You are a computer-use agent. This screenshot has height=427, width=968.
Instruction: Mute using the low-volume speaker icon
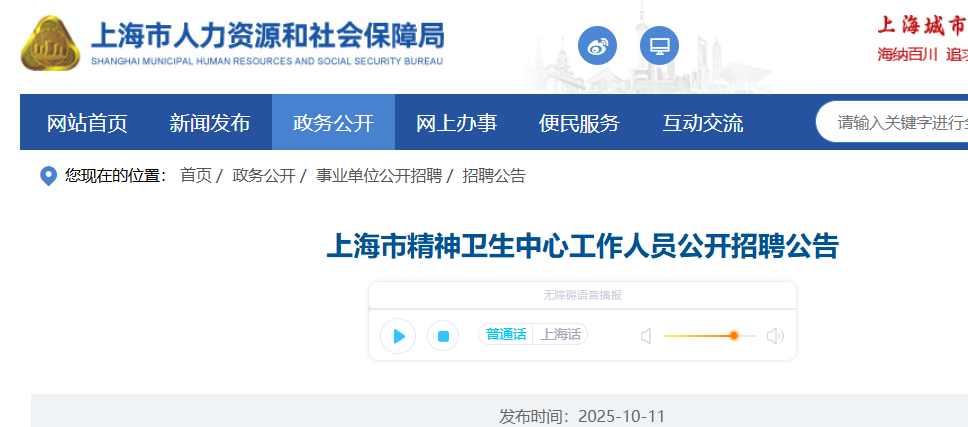(646, 336)
